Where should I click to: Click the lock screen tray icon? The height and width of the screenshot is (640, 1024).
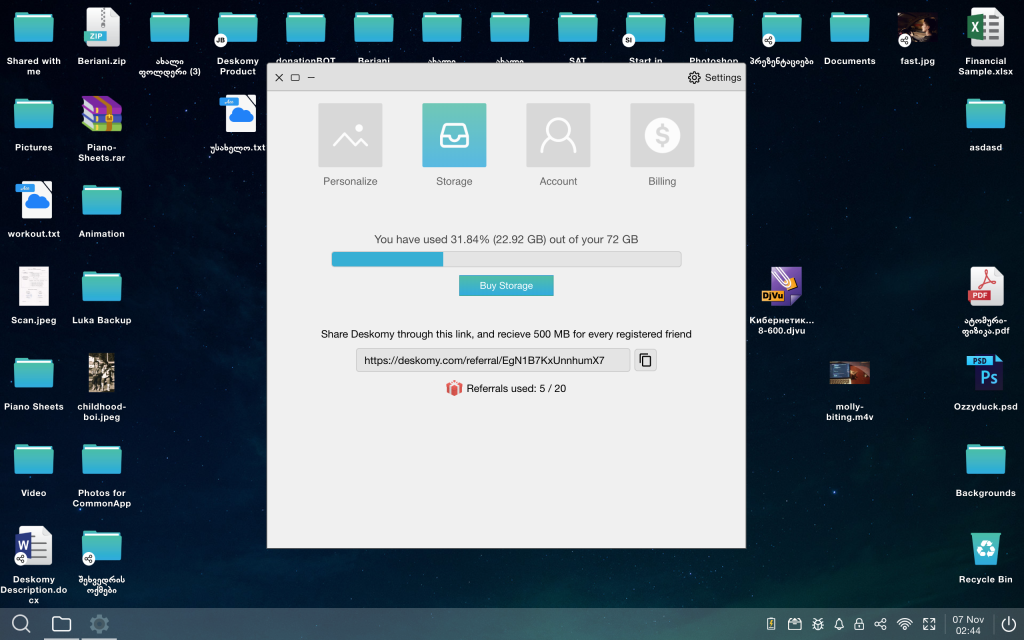[x=859, y=624]
